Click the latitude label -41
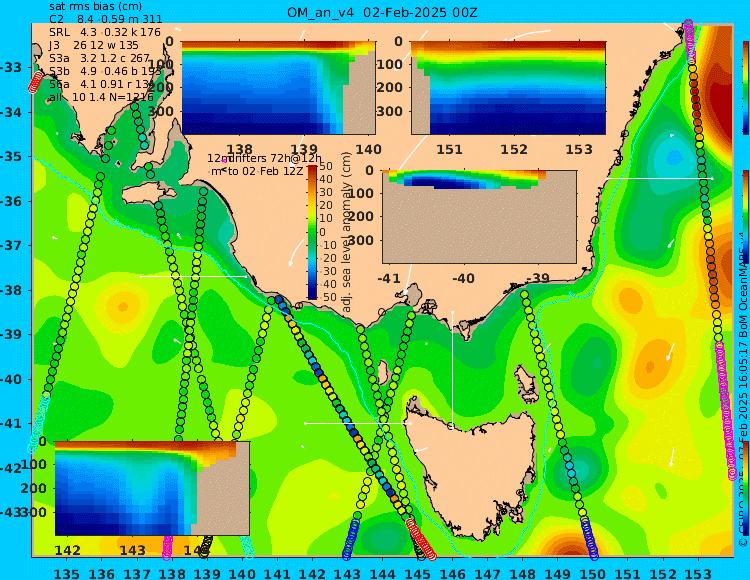750x580 pixels. tap(11, 424)
